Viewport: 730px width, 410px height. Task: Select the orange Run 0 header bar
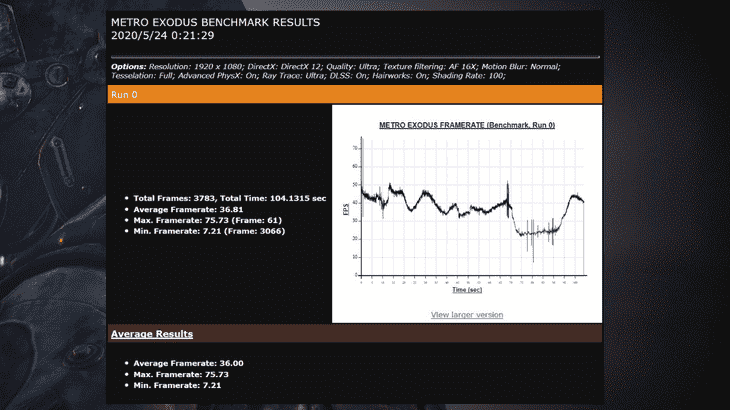[x=355, y=94]
